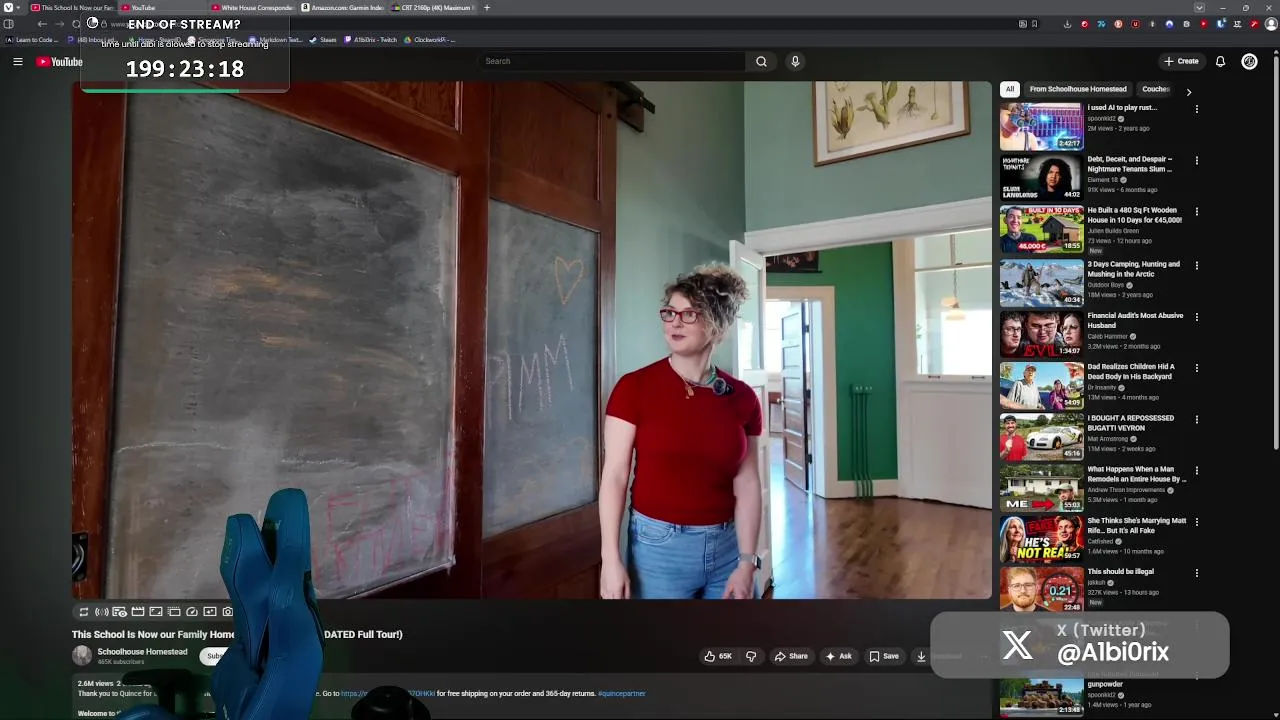The height and width of the screenshot is (720, 1280).
Task: Switch to 'This School Is Now our Family' tab
Action: click(x=72, y=7)
